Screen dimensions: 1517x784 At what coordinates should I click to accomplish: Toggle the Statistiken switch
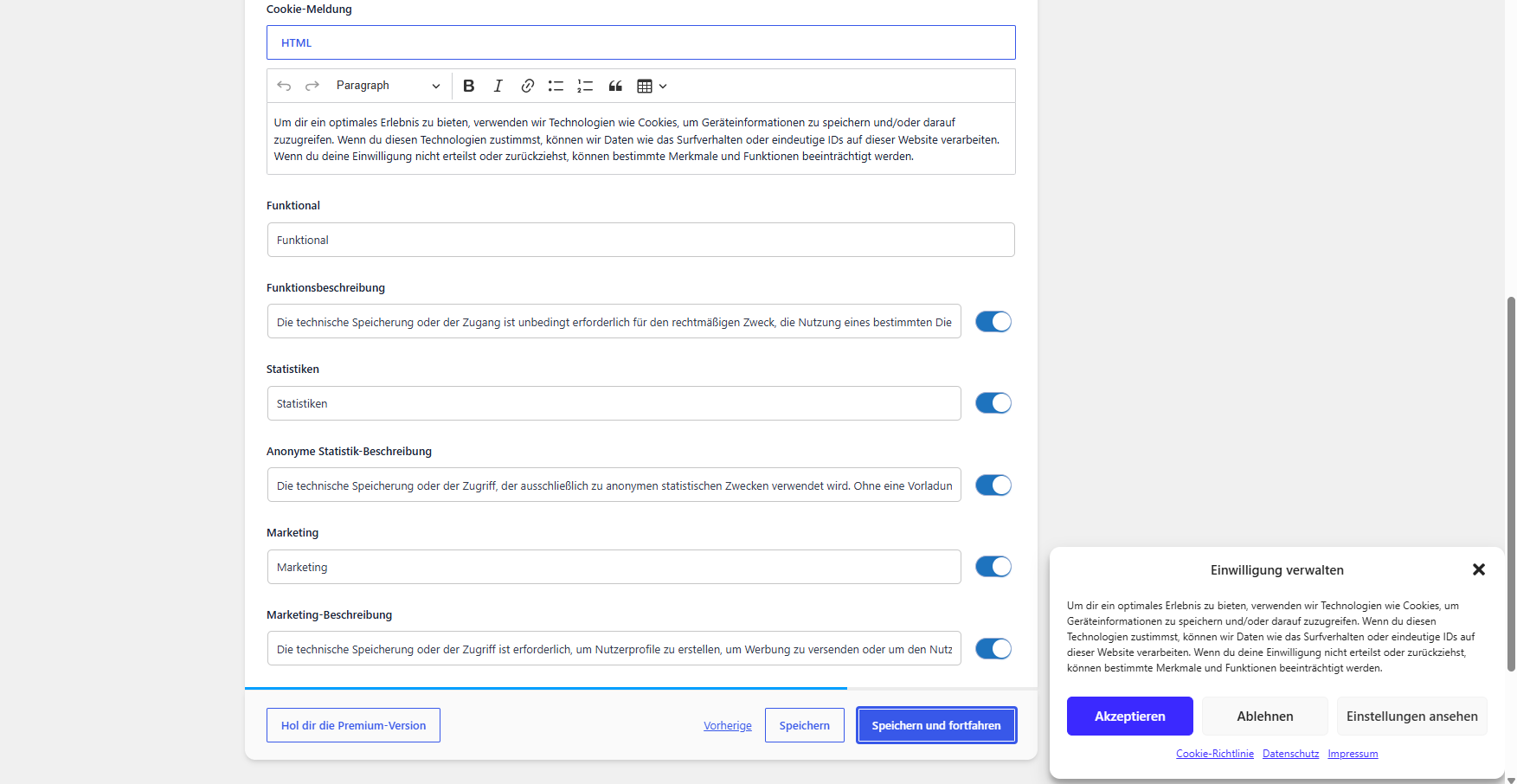993,403
